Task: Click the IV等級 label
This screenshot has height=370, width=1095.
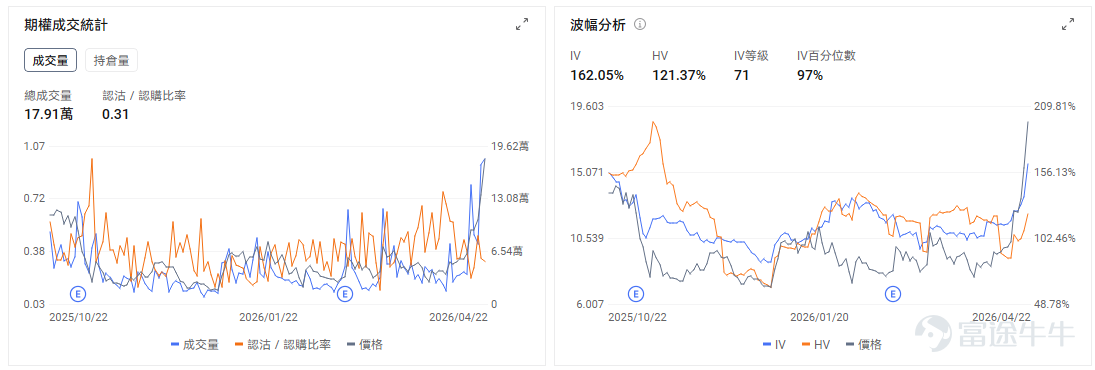Action: (751, 56)
